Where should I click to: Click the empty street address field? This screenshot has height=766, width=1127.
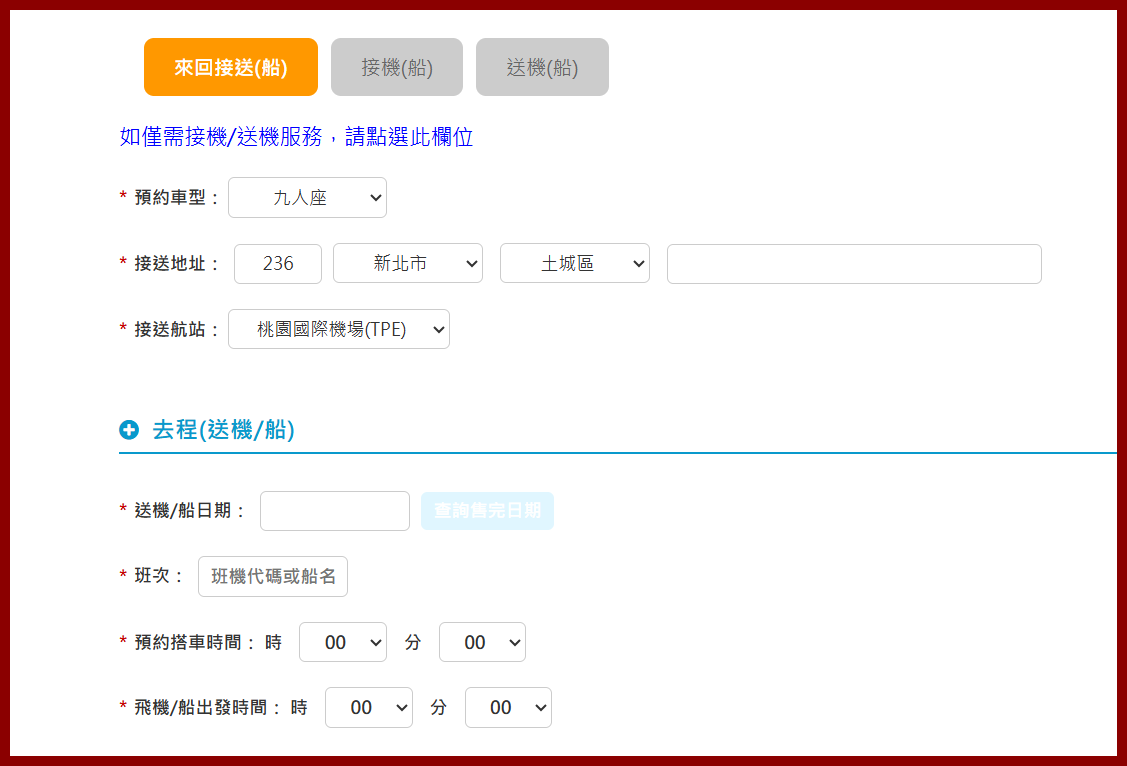[854, 264]
